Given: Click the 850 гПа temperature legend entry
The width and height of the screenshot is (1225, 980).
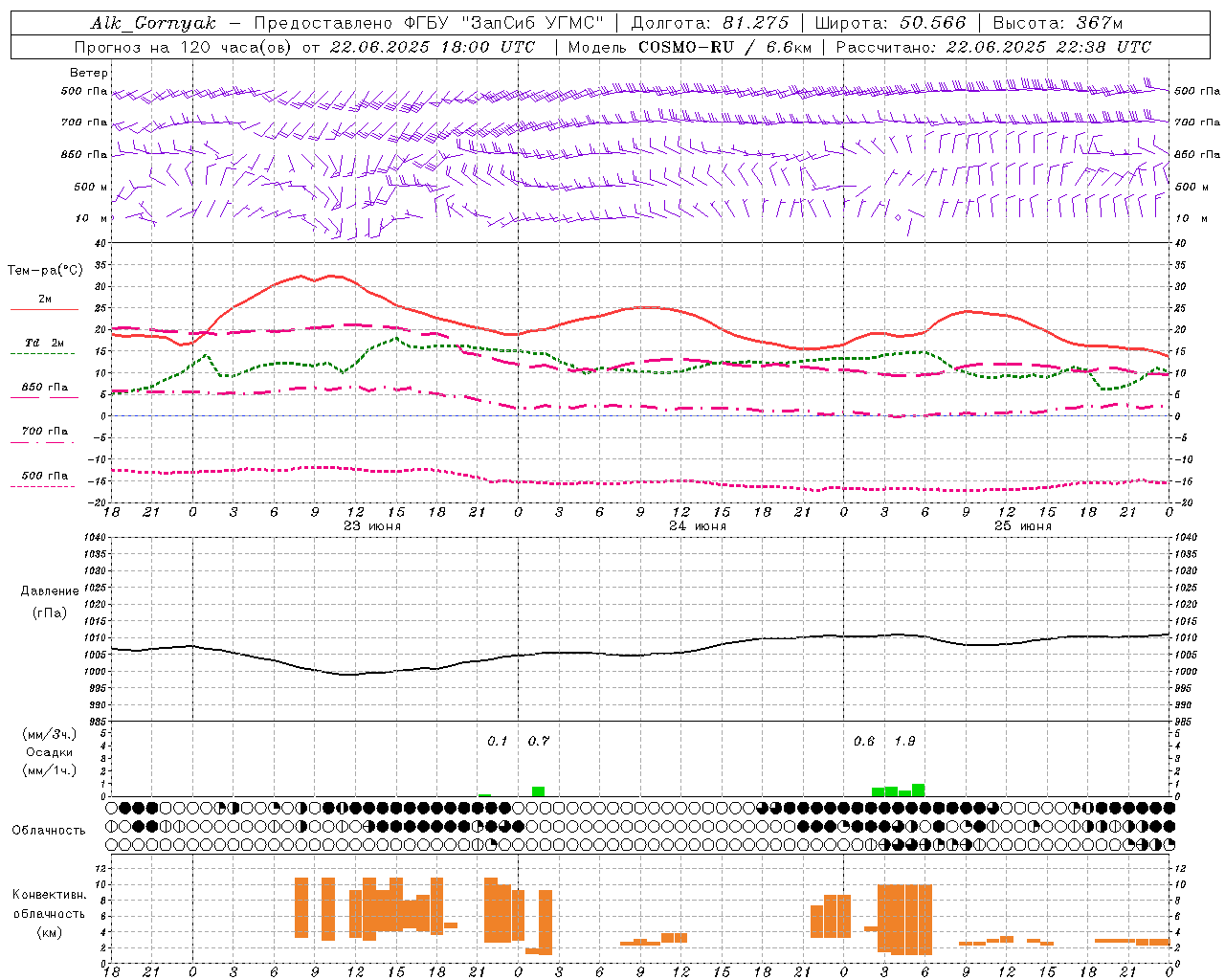Looking at the screenshot, I should [x=45, y=388].
